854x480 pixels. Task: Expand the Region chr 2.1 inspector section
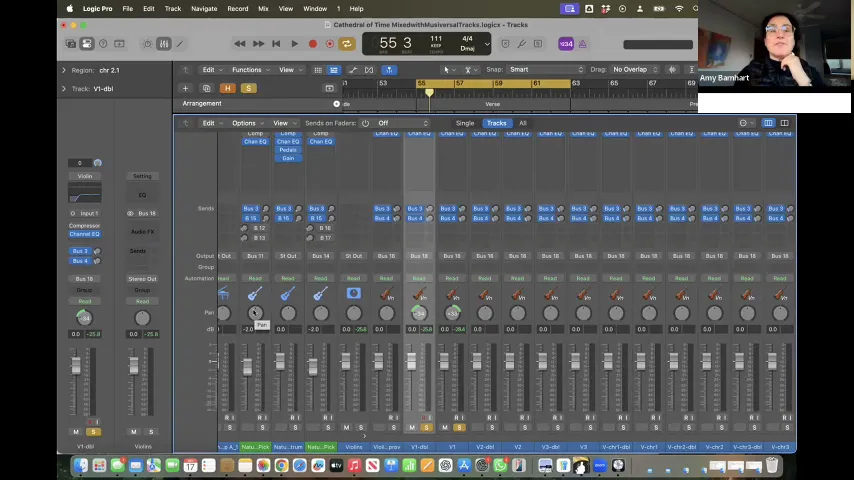tap(64, 70)
